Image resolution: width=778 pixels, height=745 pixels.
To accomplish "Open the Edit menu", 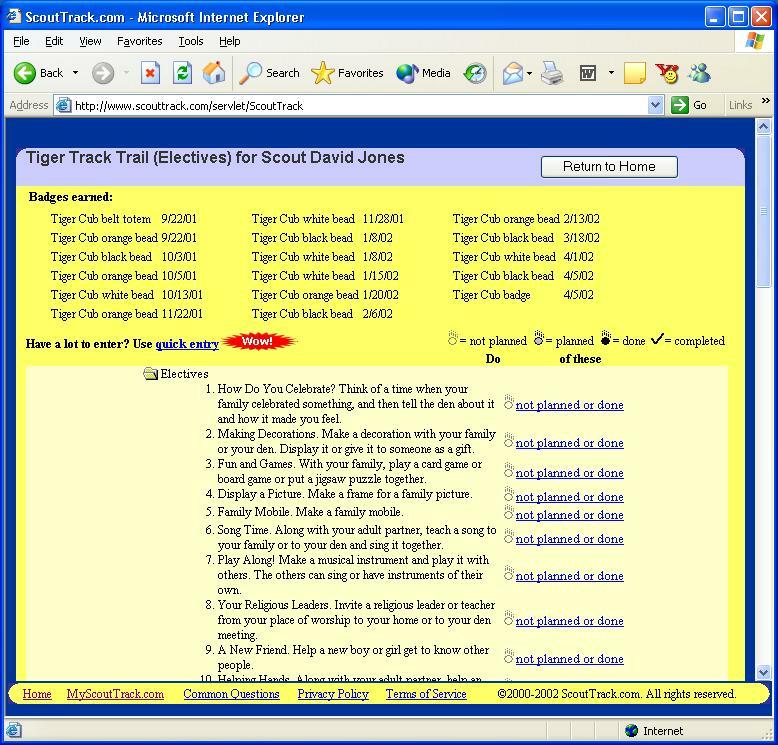I will [54, 41].
